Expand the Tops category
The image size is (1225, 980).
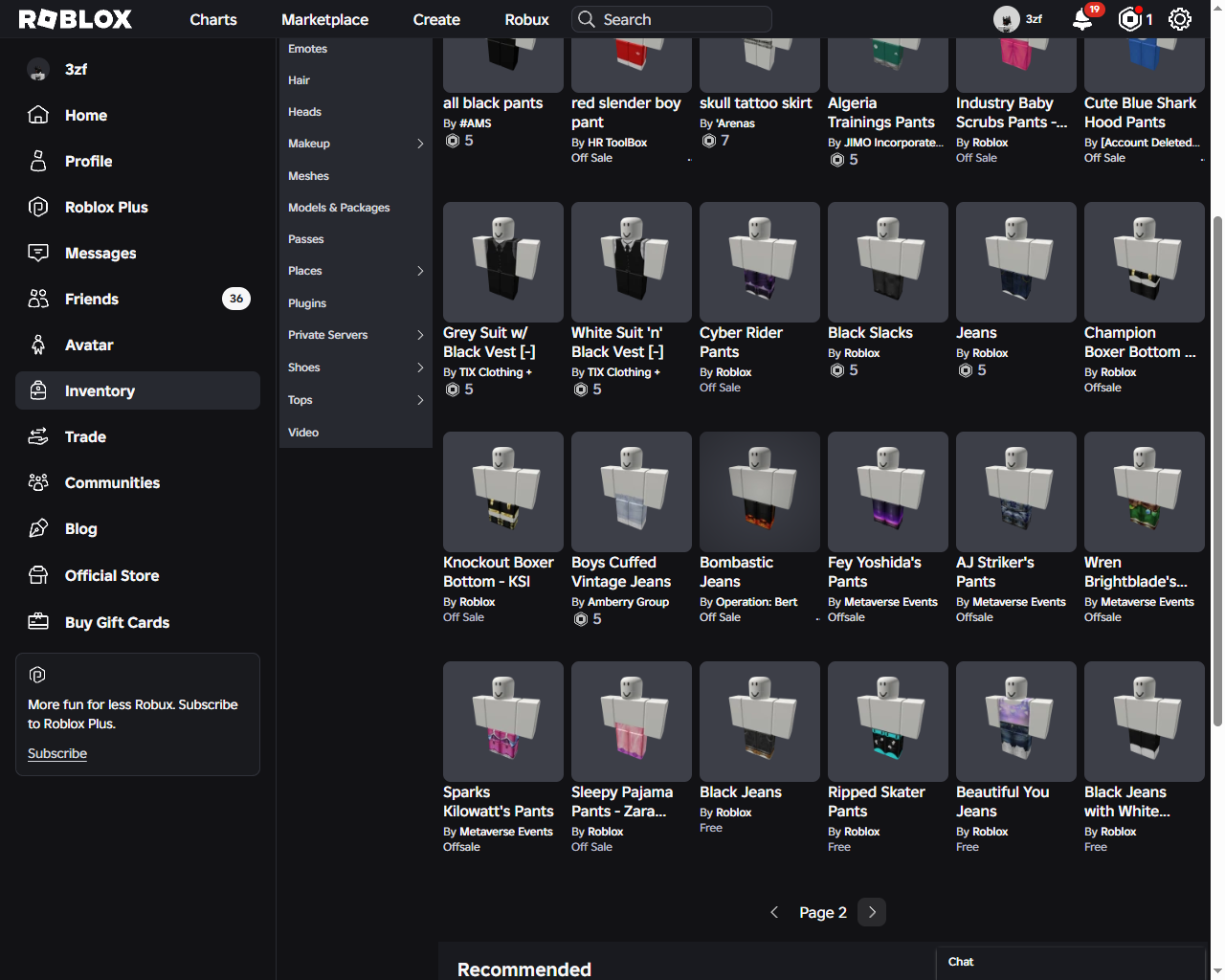point(420,400)
